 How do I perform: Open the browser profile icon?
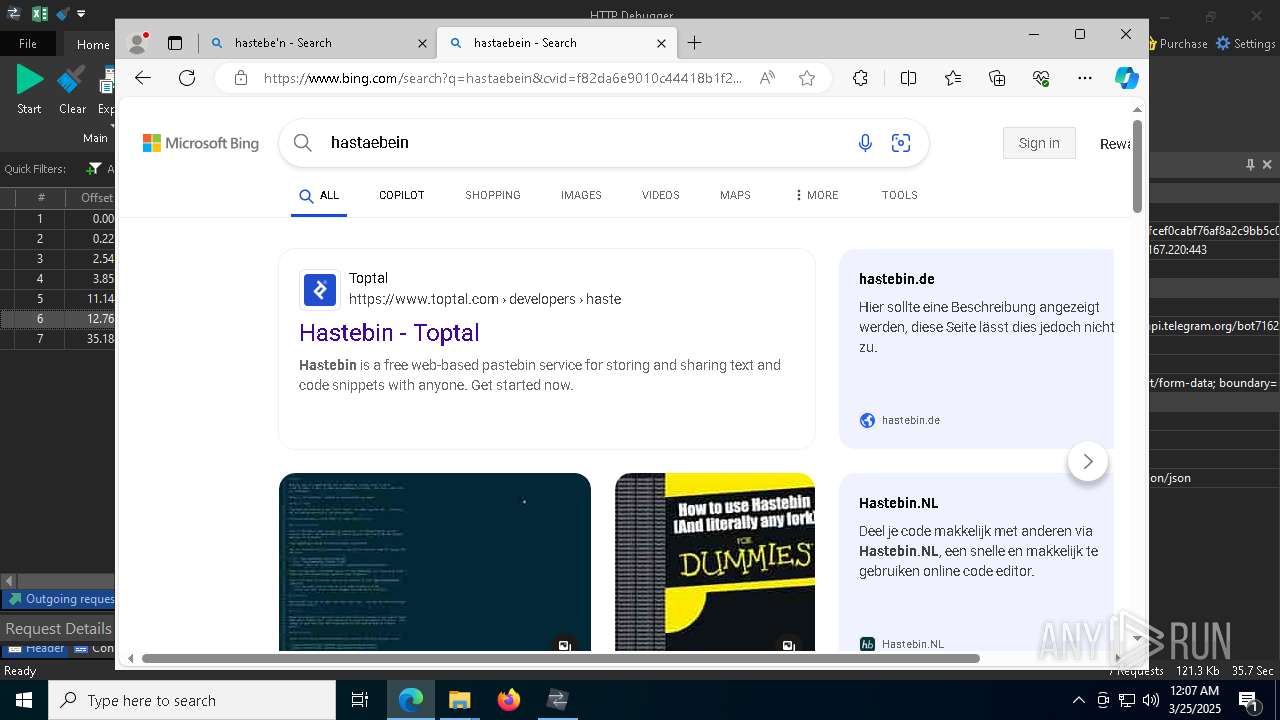click(x=138, y=43)
